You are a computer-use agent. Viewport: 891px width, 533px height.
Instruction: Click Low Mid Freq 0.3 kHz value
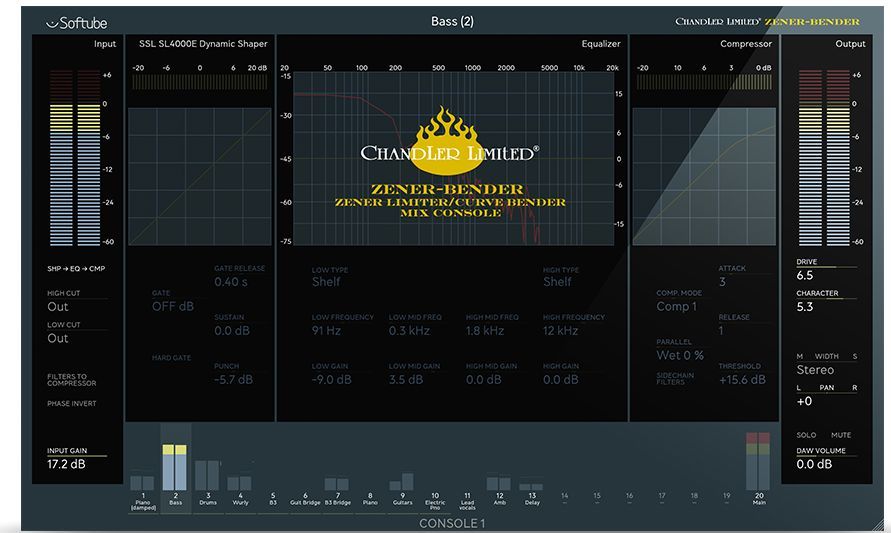(409, 331)
